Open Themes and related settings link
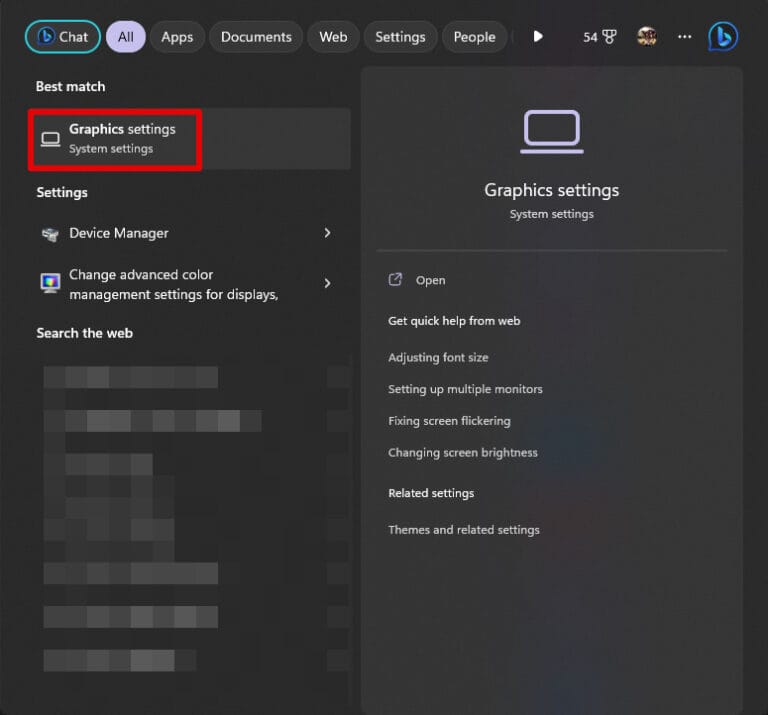 pyautogui.click(x=464, y=530)
